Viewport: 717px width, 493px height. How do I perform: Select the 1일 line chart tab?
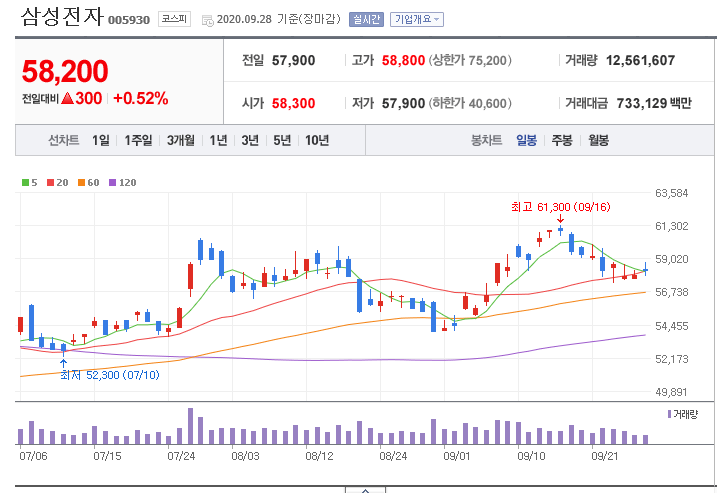click(101, 140)
